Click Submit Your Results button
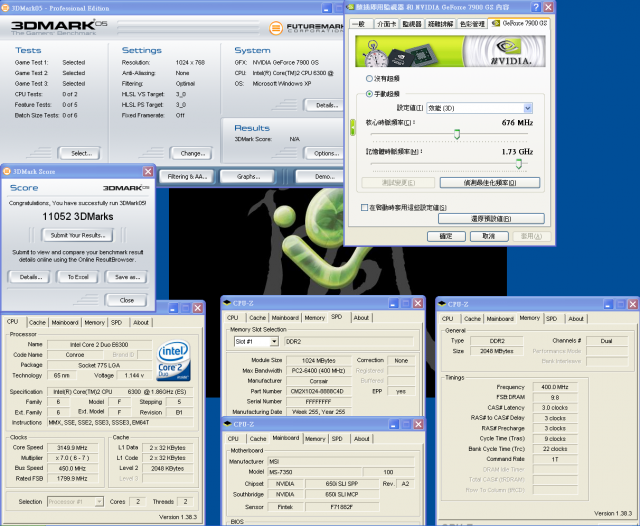The image size is (640, 526). click(78, 235)
